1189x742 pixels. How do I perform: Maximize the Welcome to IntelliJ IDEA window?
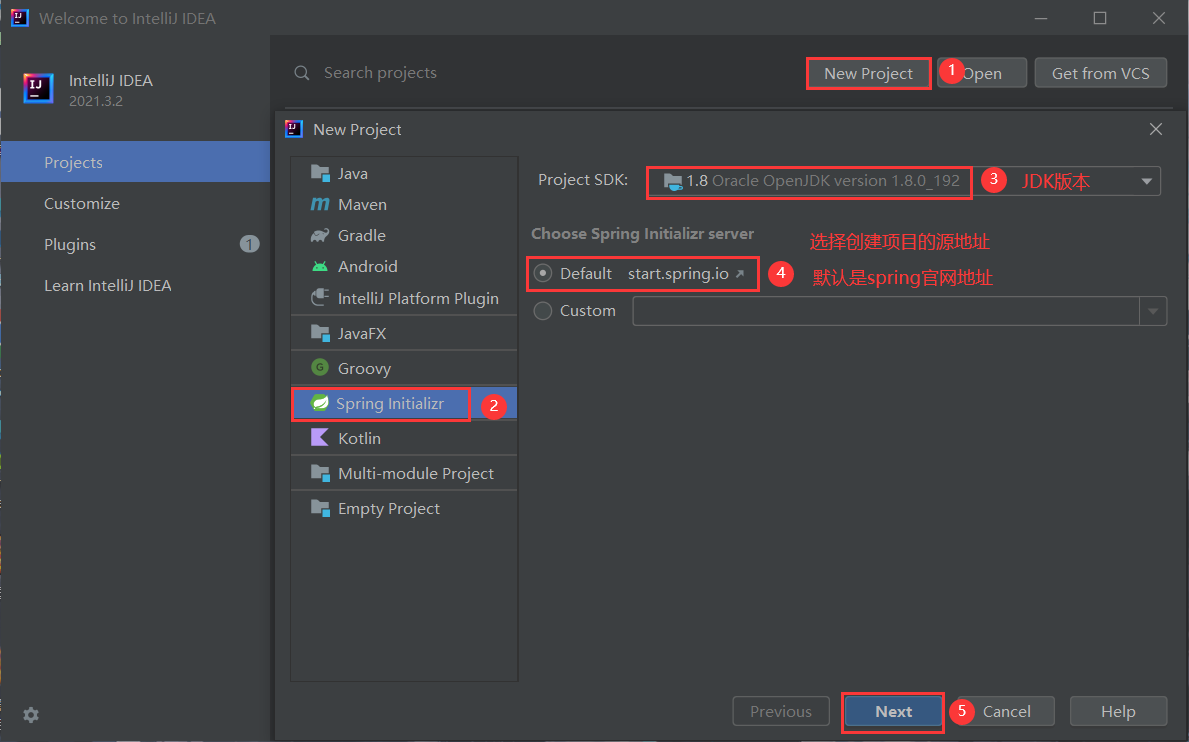point(1100,18)
